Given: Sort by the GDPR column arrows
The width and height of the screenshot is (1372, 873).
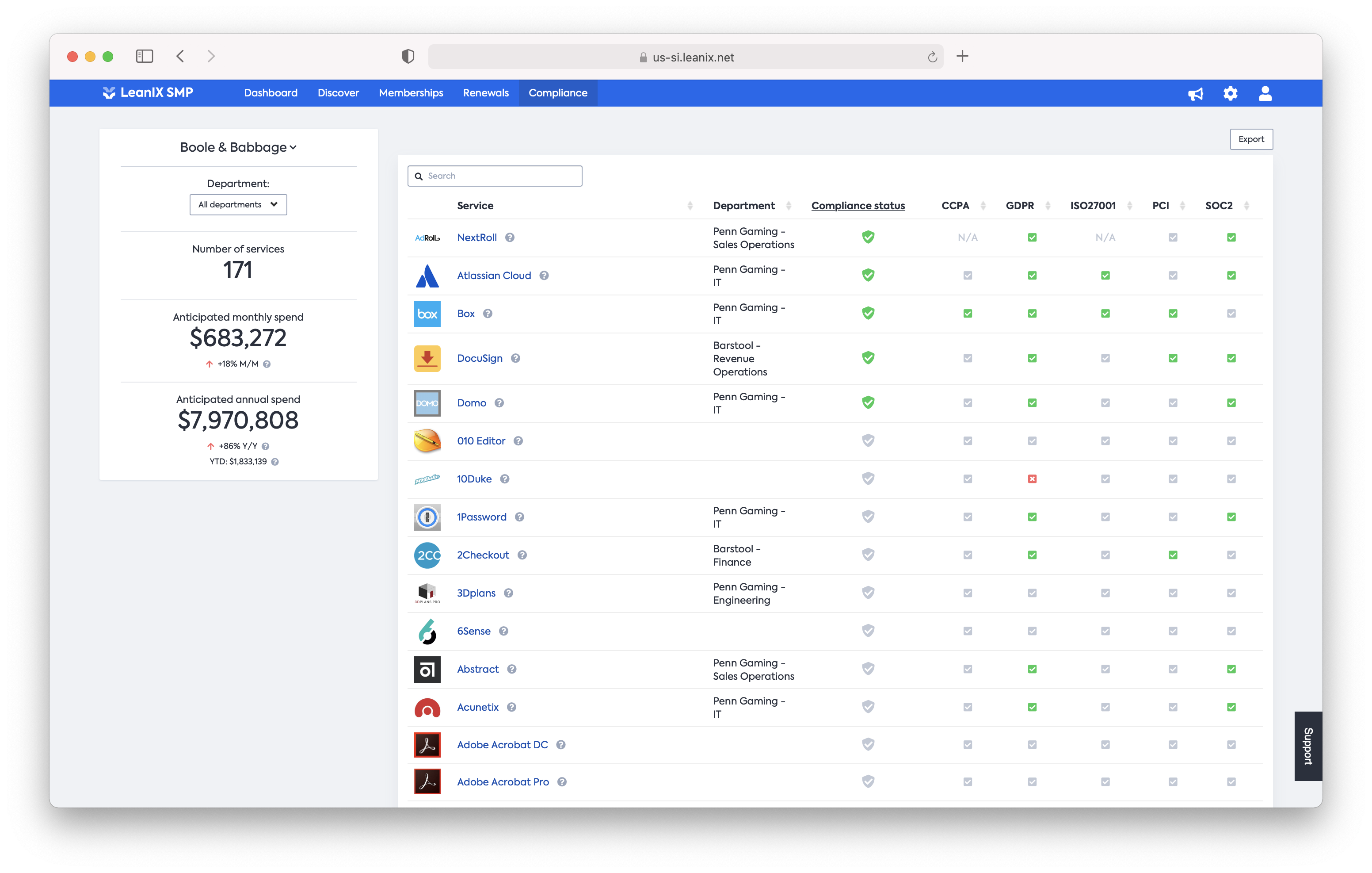Looking at the screenshot, I should 1048,206.
